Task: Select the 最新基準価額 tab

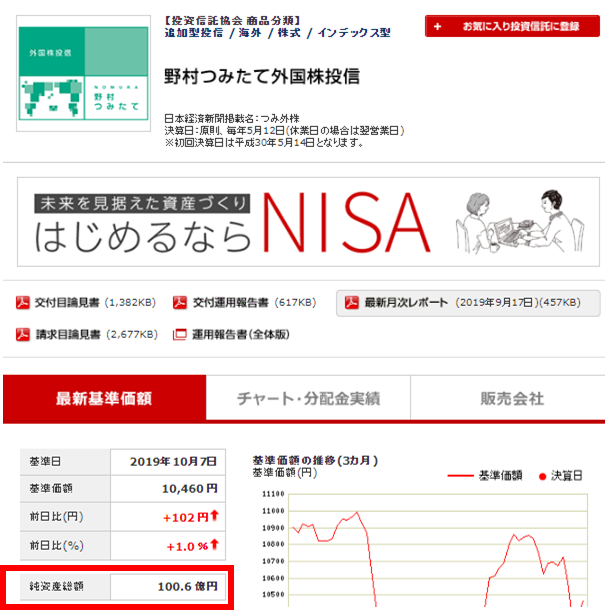Action: click(x=104, y=398)
